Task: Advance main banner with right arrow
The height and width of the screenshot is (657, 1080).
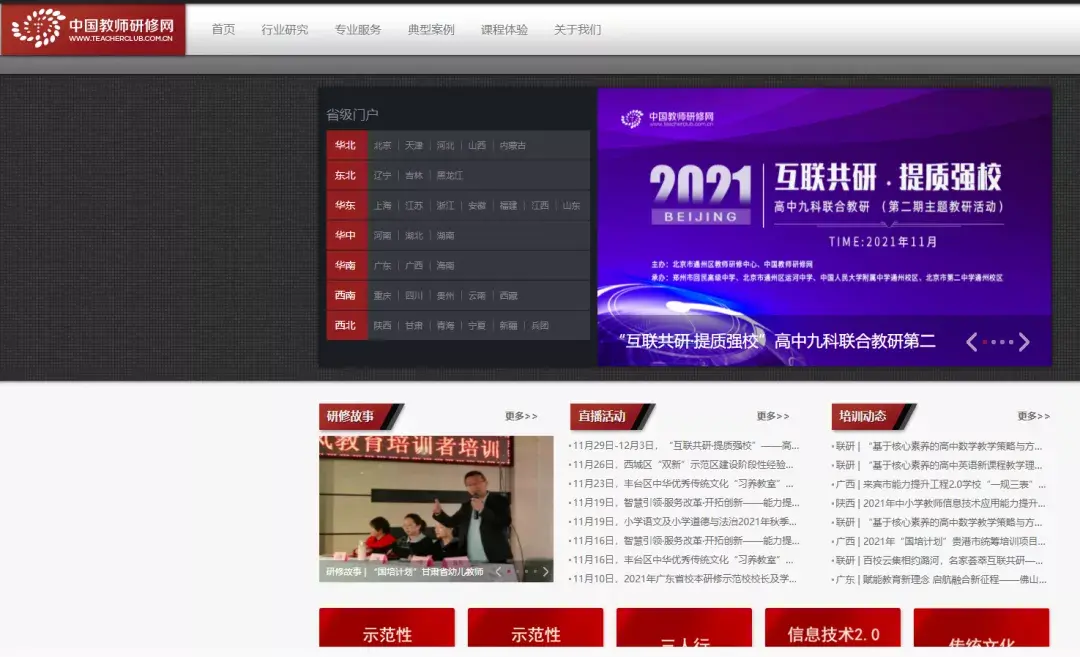Action: (x=1024, y=342)
